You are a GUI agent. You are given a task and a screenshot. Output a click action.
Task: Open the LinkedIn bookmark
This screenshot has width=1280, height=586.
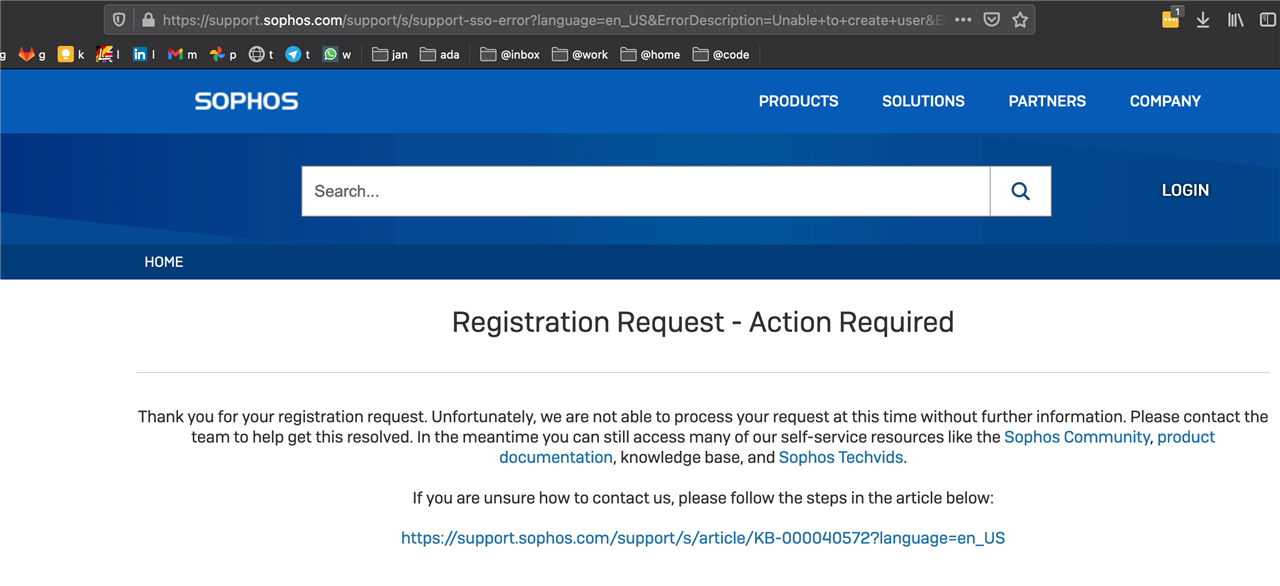pos(144,55)
